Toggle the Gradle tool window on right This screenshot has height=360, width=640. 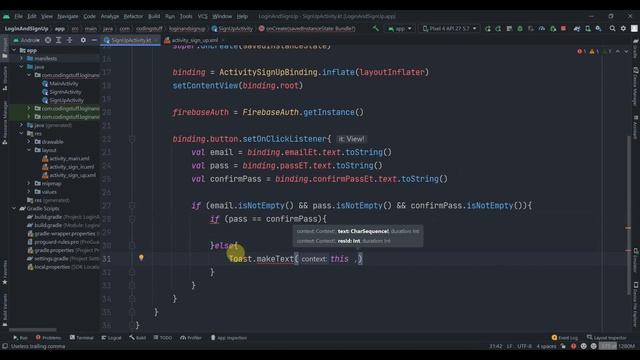tap(635, 49)
